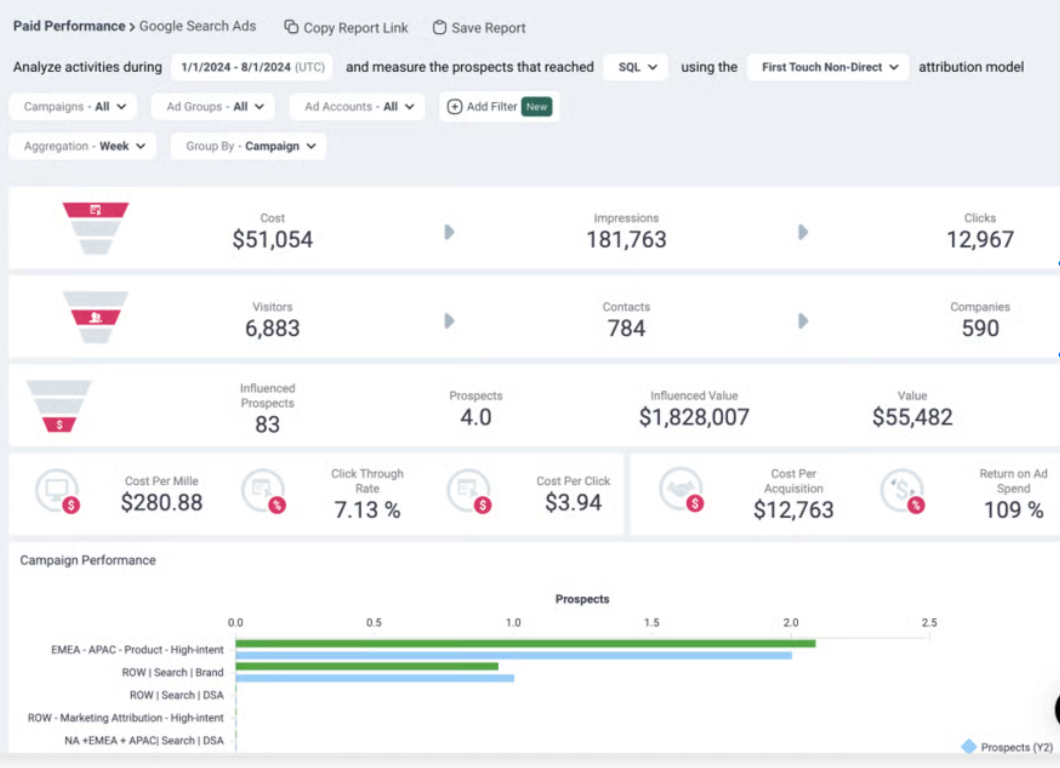Open the SQL stage dropdown
Screen dimensions: 1060x768
635,67
